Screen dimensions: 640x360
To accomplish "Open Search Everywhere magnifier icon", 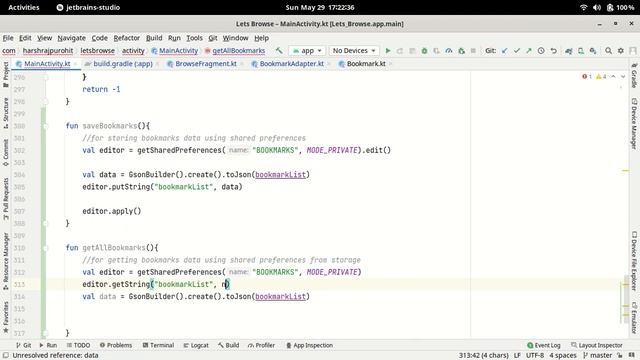I will click(x=608, y=51).
